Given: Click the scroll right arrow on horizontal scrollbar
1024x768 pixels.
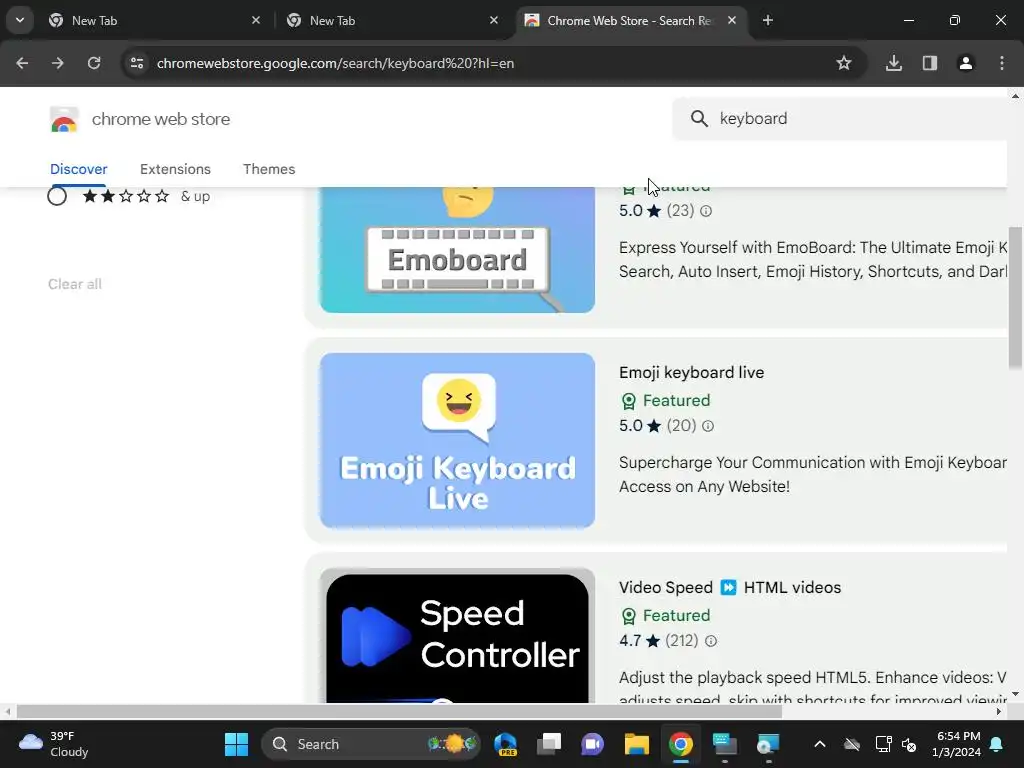Looking at the screenshot, I should point(999,711).
